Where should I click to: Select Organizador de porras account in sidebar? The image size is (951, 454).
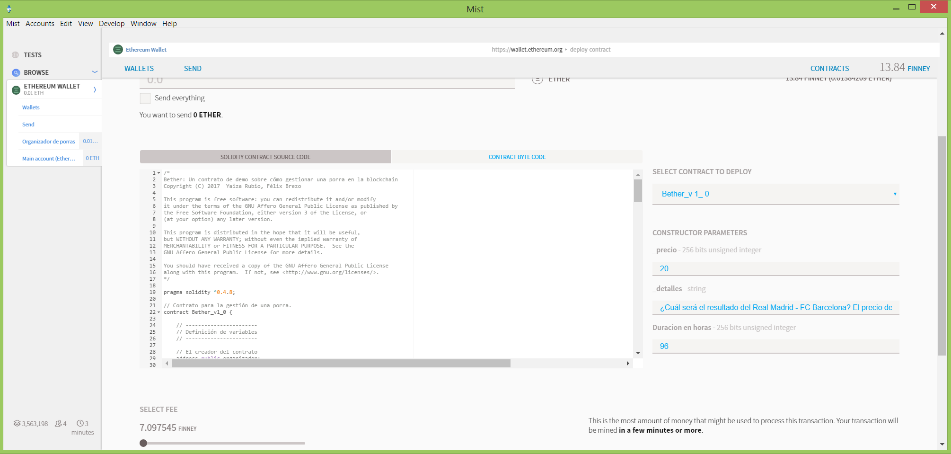49,141
